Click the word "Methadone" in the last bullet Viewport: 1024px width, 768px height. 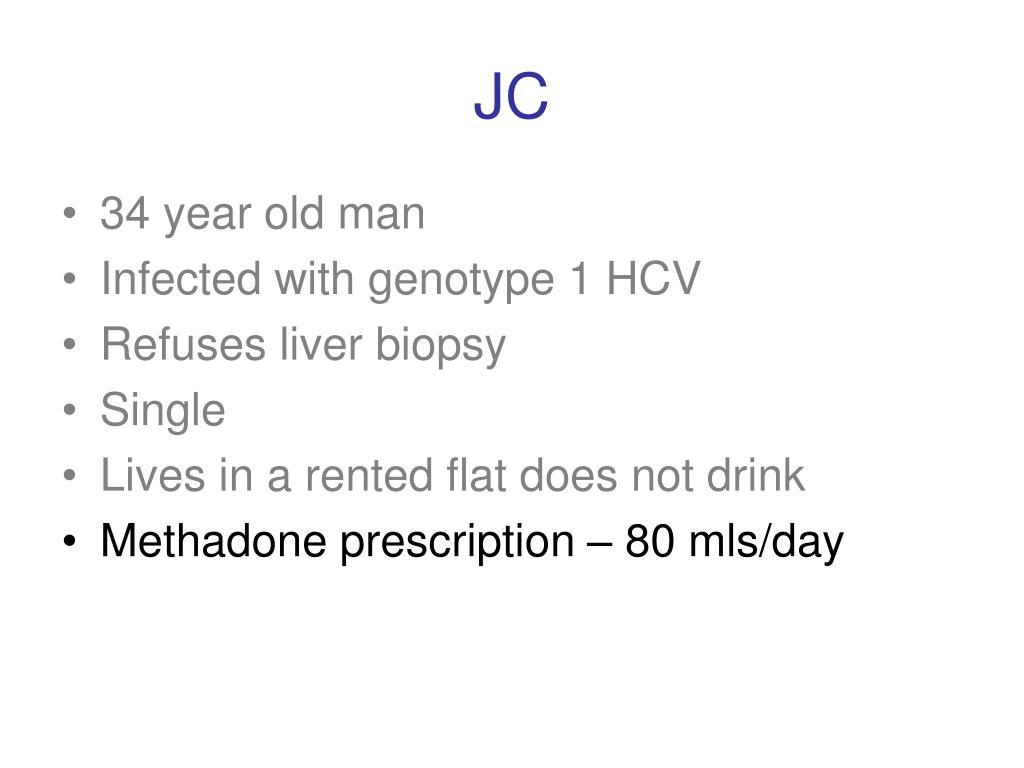coord(213,541)
